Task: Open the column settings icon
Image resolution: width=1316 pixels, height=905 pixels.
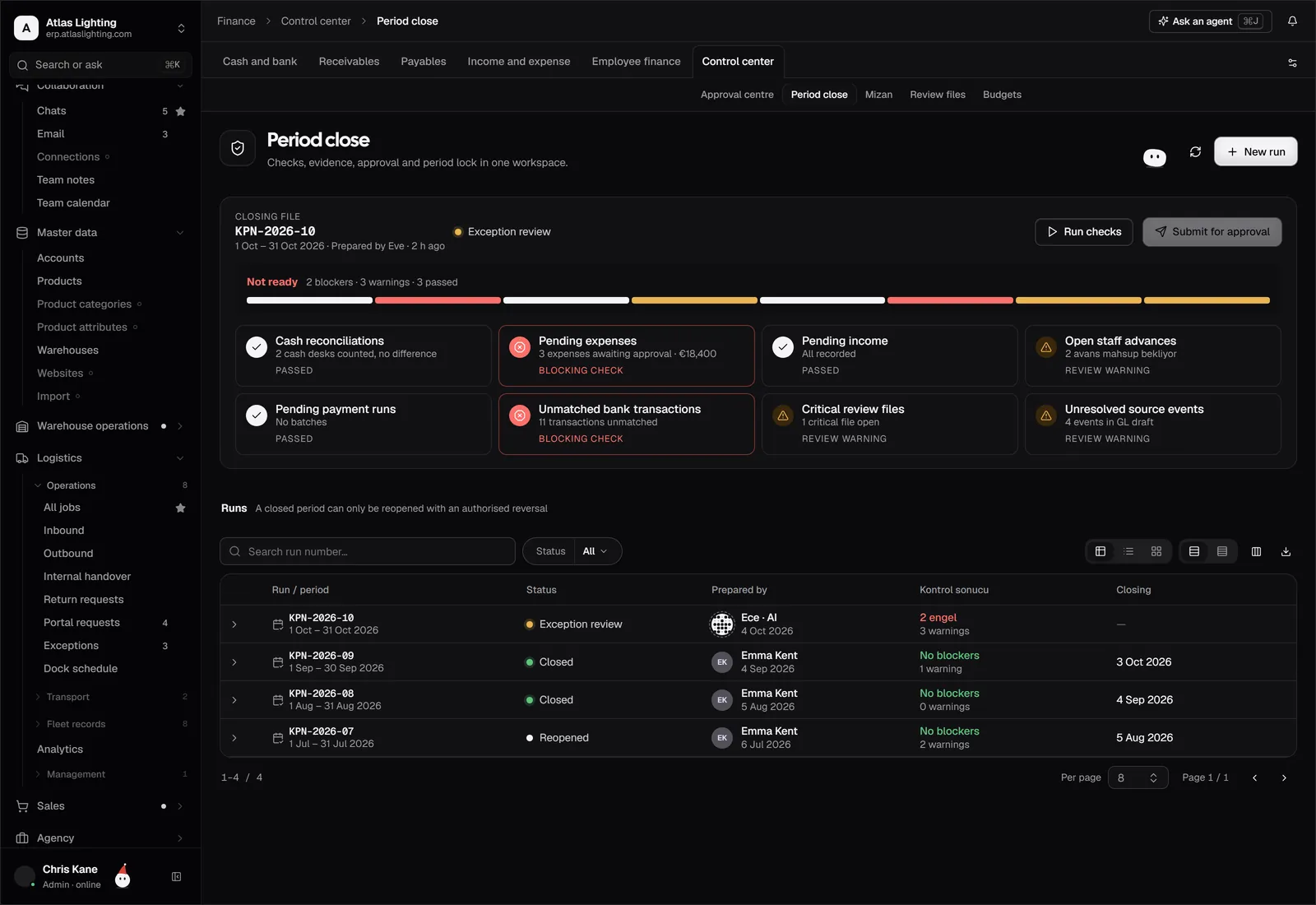Action: coord(1256,551)
